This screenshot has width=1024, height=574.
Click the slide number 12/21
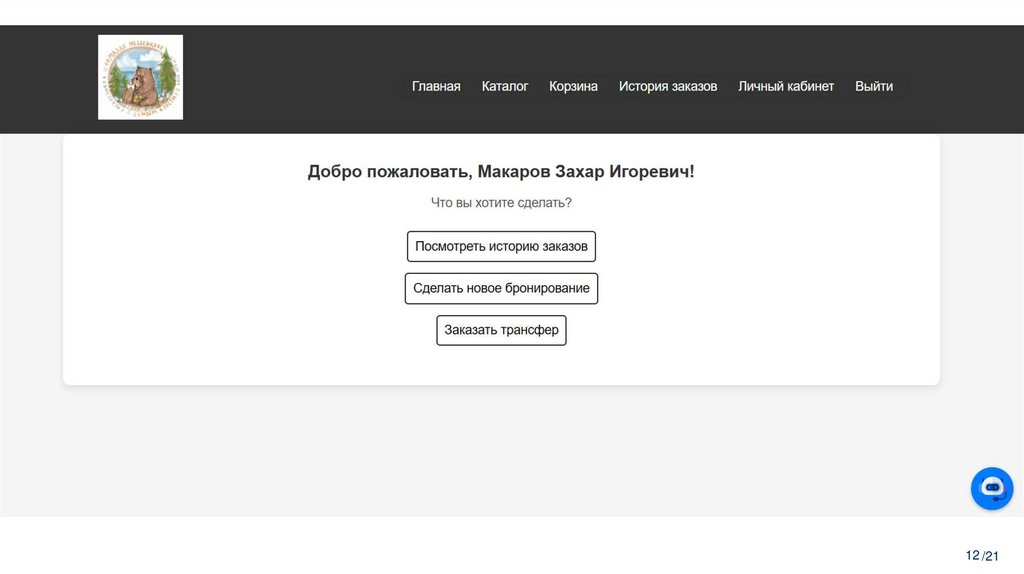tap(982, 555)
